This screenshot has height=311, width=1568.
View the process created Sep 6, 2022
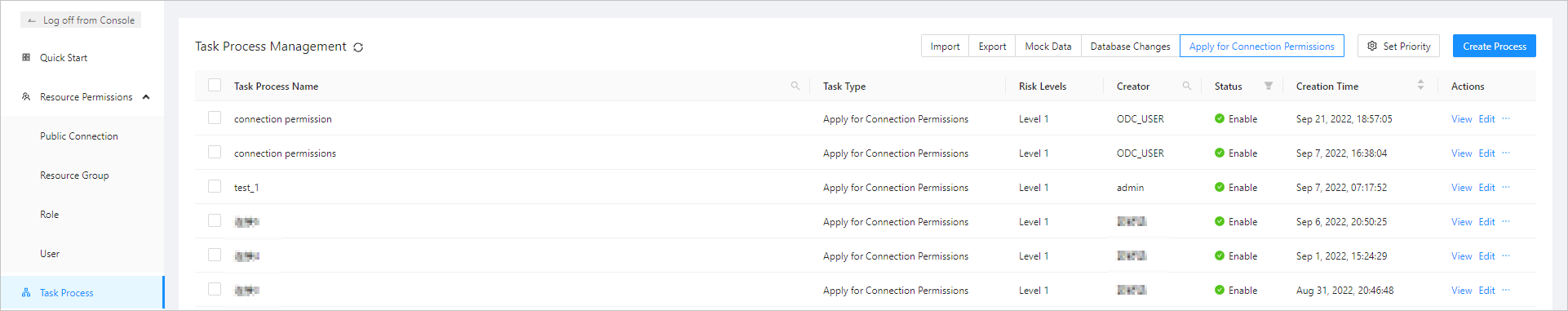click(1461, 222)
